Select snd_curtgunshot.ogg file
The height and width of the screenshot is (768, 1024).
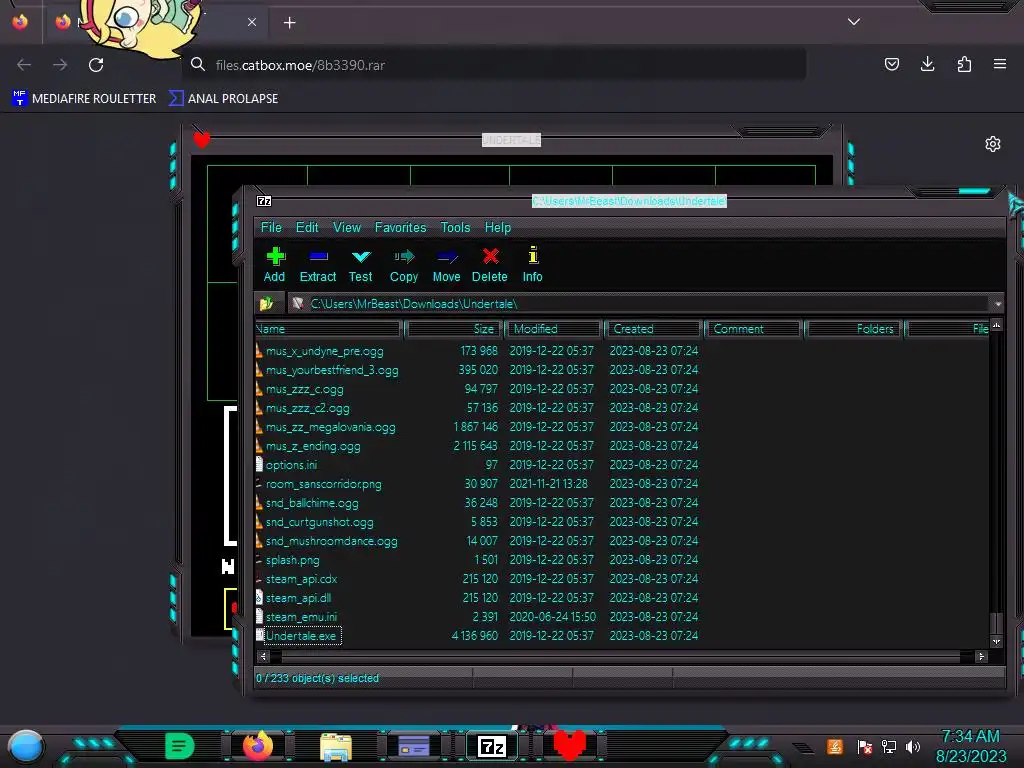[319, 522]
